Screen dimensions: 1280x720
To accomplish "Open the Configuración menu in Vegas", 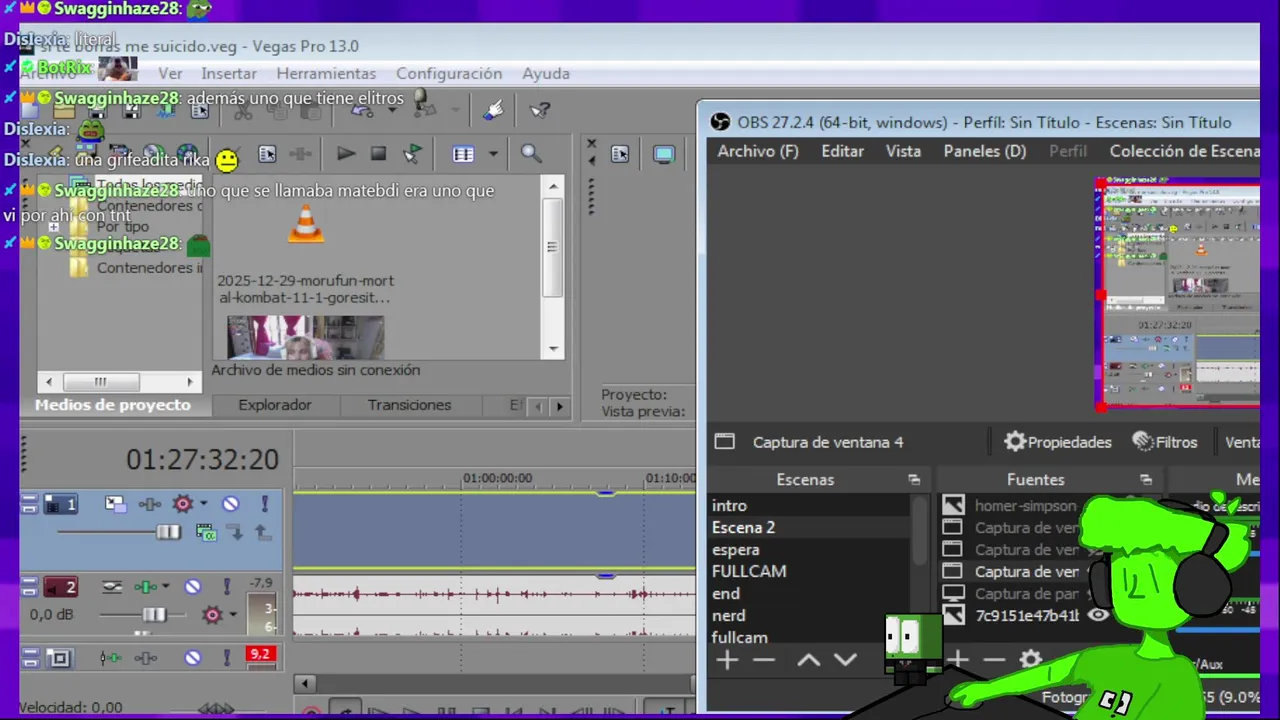I will coord(449,73).
